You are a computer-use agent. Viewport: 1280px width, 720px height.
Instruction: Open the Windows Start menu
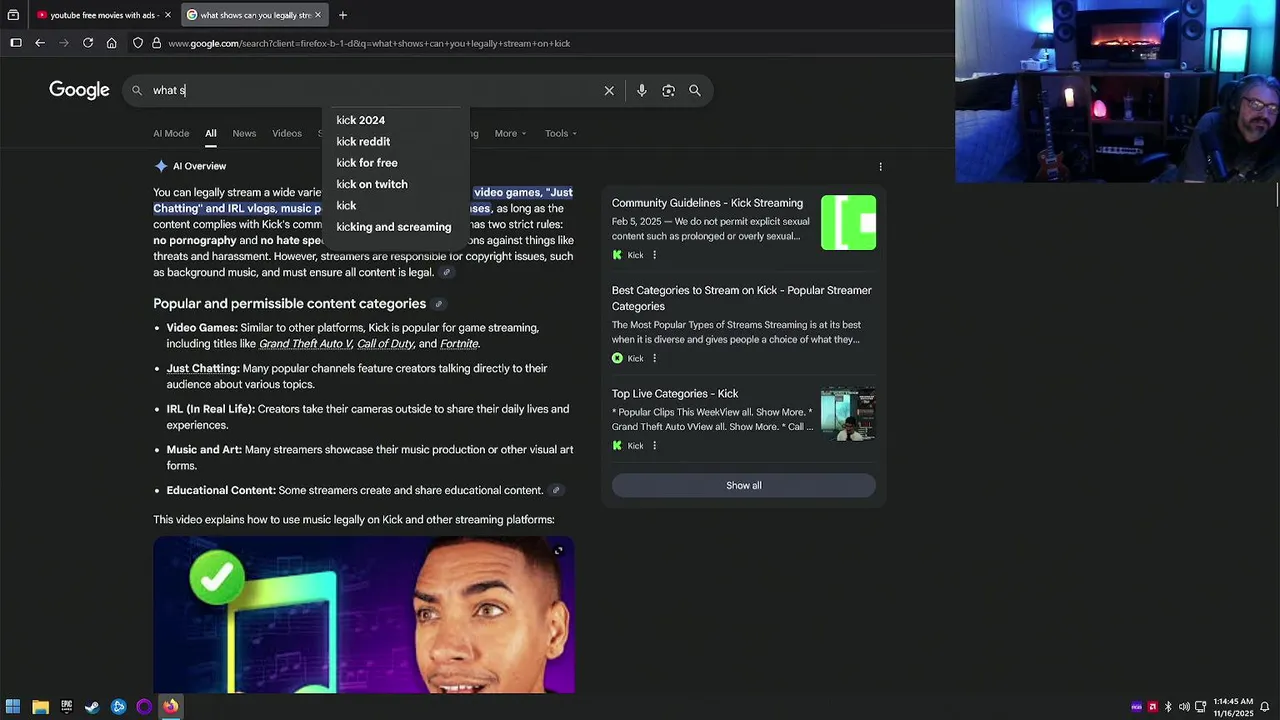click(x=13, y=707)
